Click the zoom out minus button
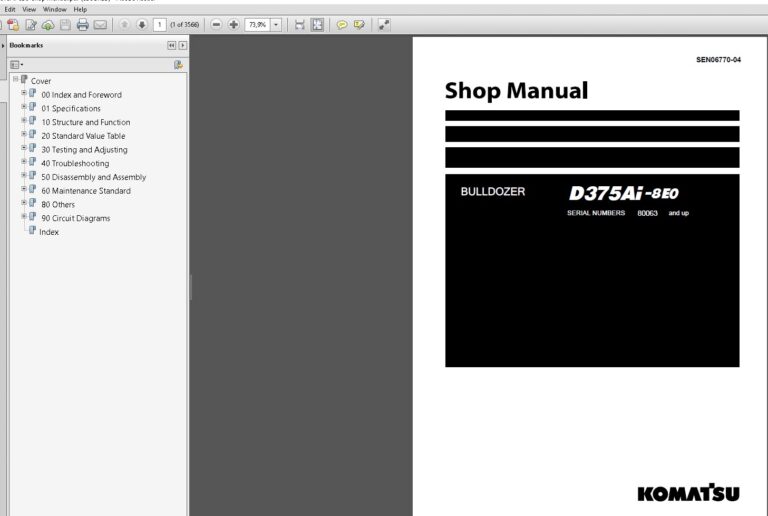Image resolution: width=768 pixels, height=516 pixels. pyautogui.click(x=216, y=24)
